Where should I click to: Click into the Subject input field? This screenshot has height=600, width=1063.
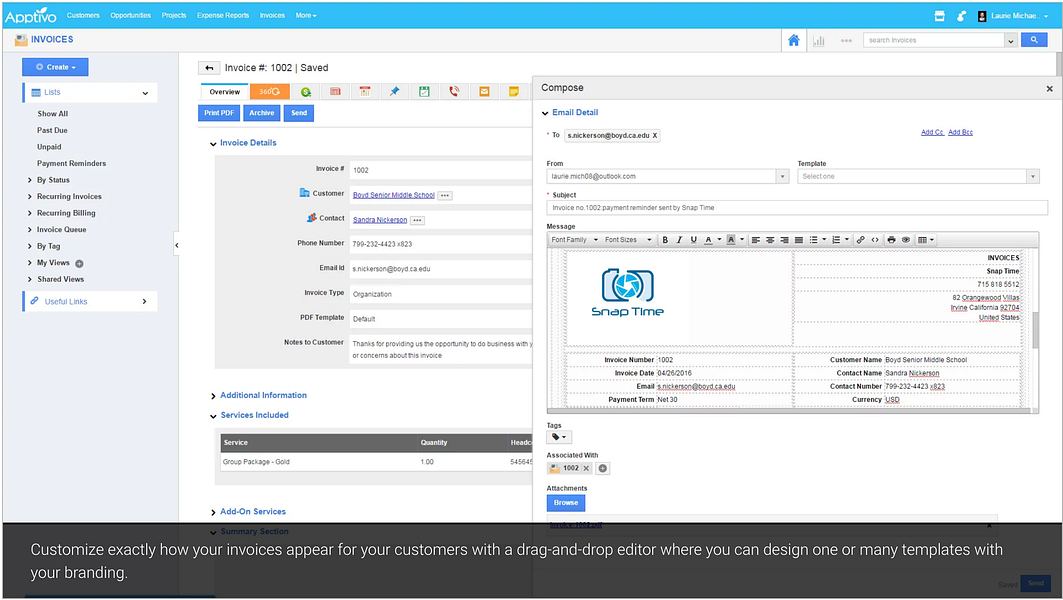tap(797, 208)
